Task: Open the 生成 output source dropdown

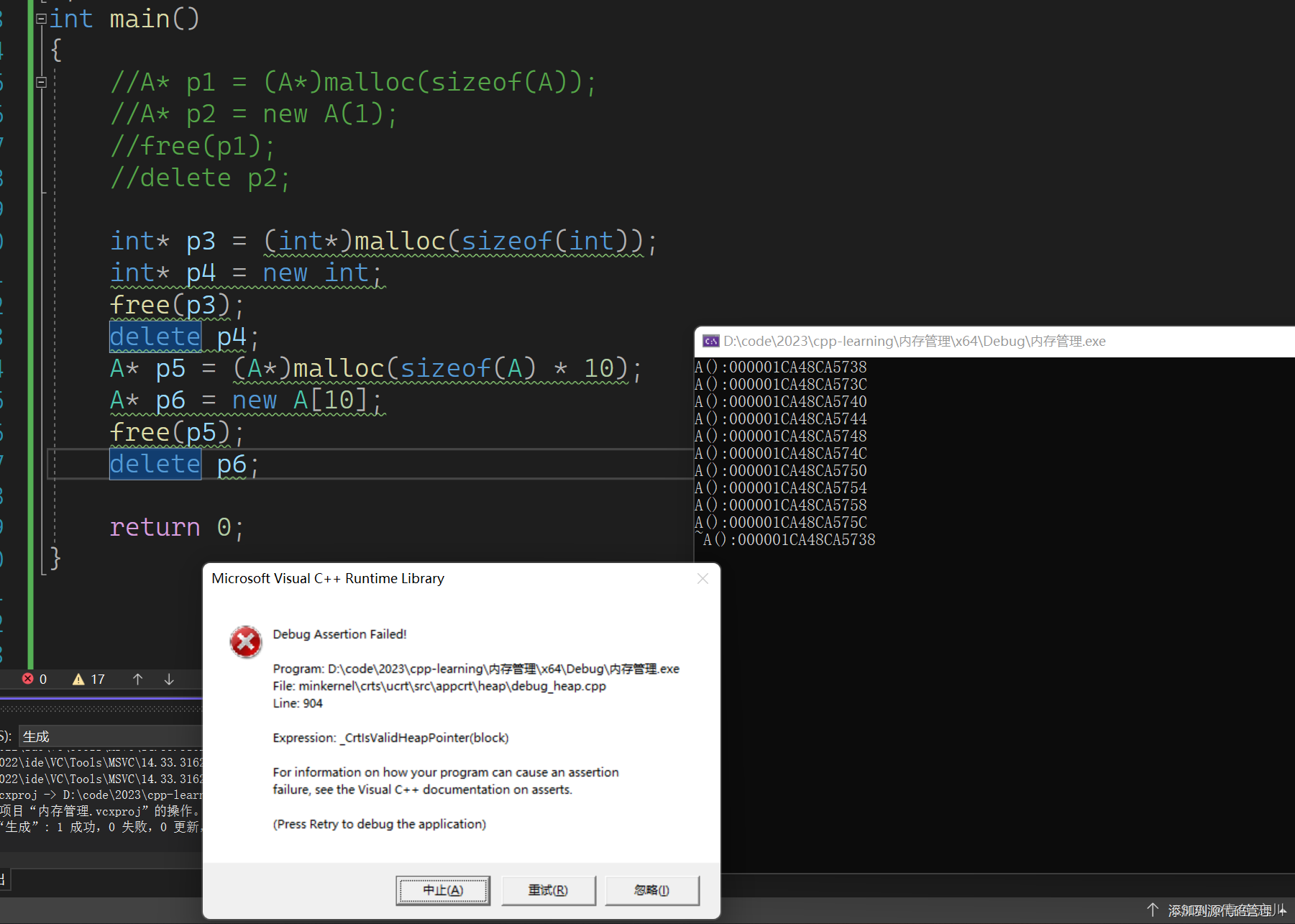Action: (110, 736)
